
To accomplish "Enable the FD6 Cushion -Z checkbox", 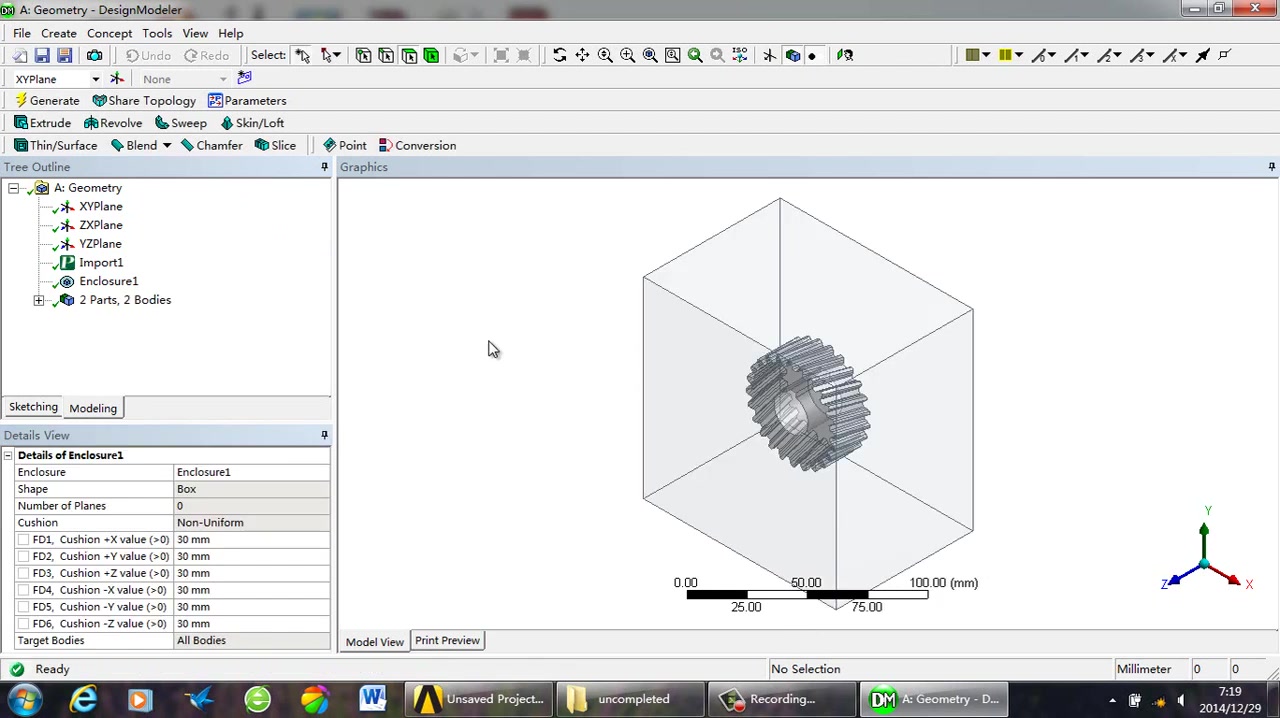I will point(23,623).
